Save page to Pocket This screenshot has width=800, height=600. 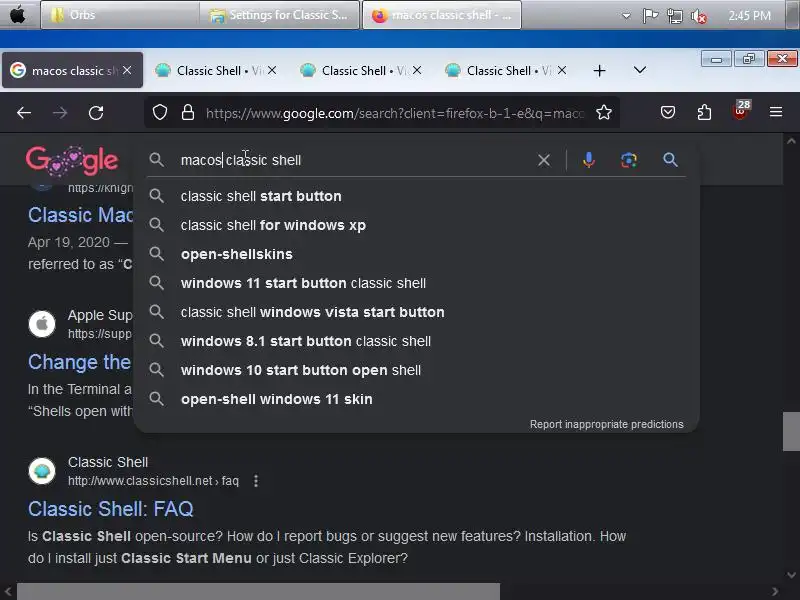(x=668, y=112)
